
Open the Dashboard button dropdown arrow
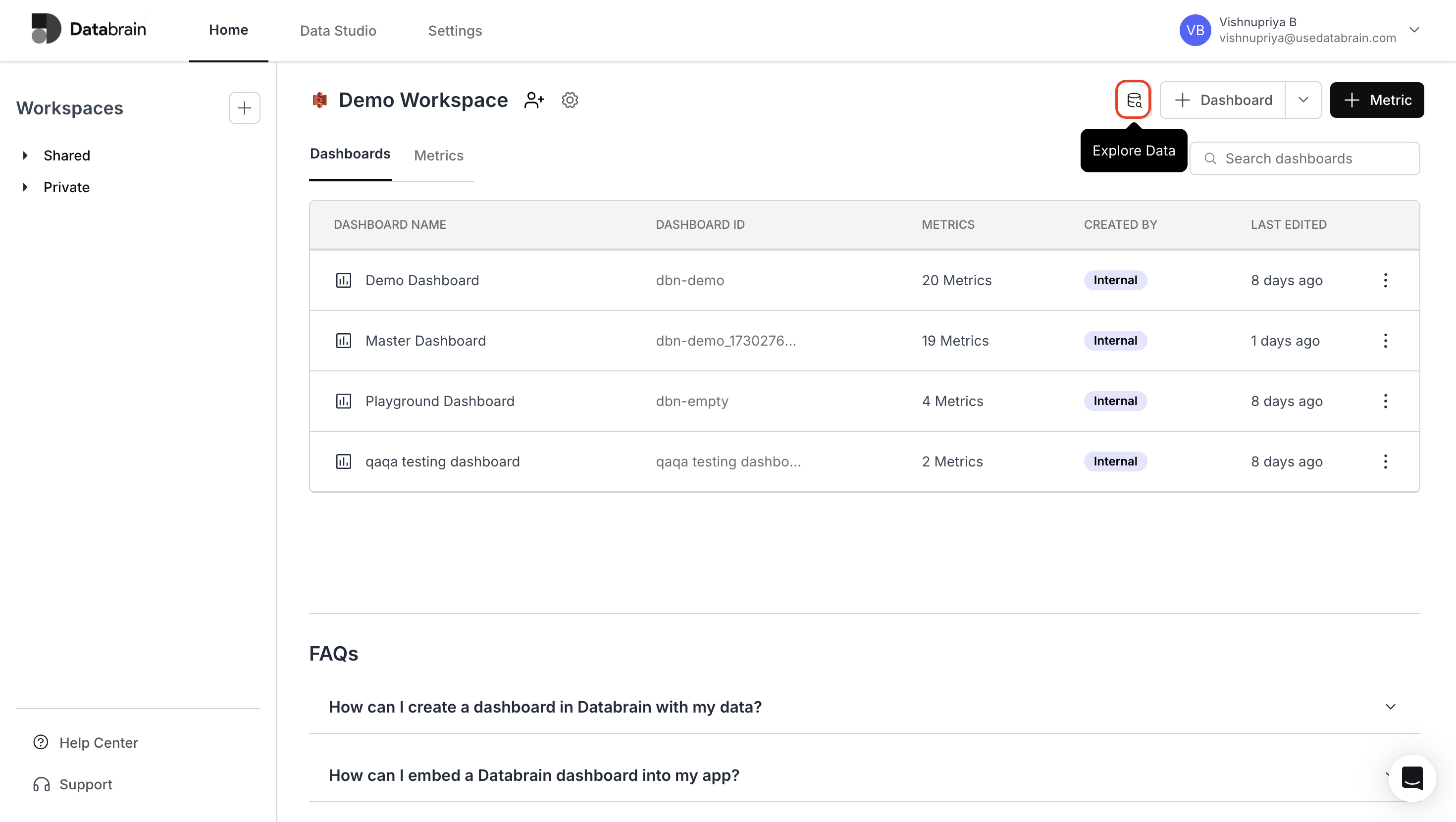1303,100
